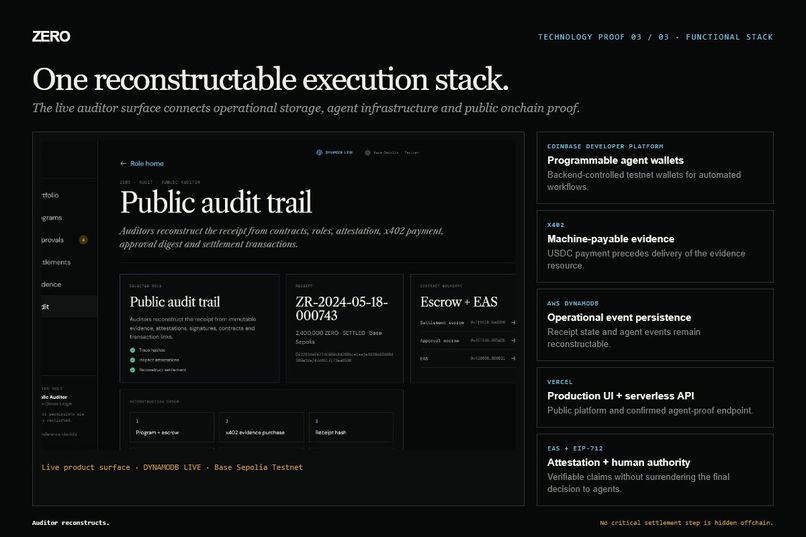Open the EAS contract arrow link

point(513,358)
